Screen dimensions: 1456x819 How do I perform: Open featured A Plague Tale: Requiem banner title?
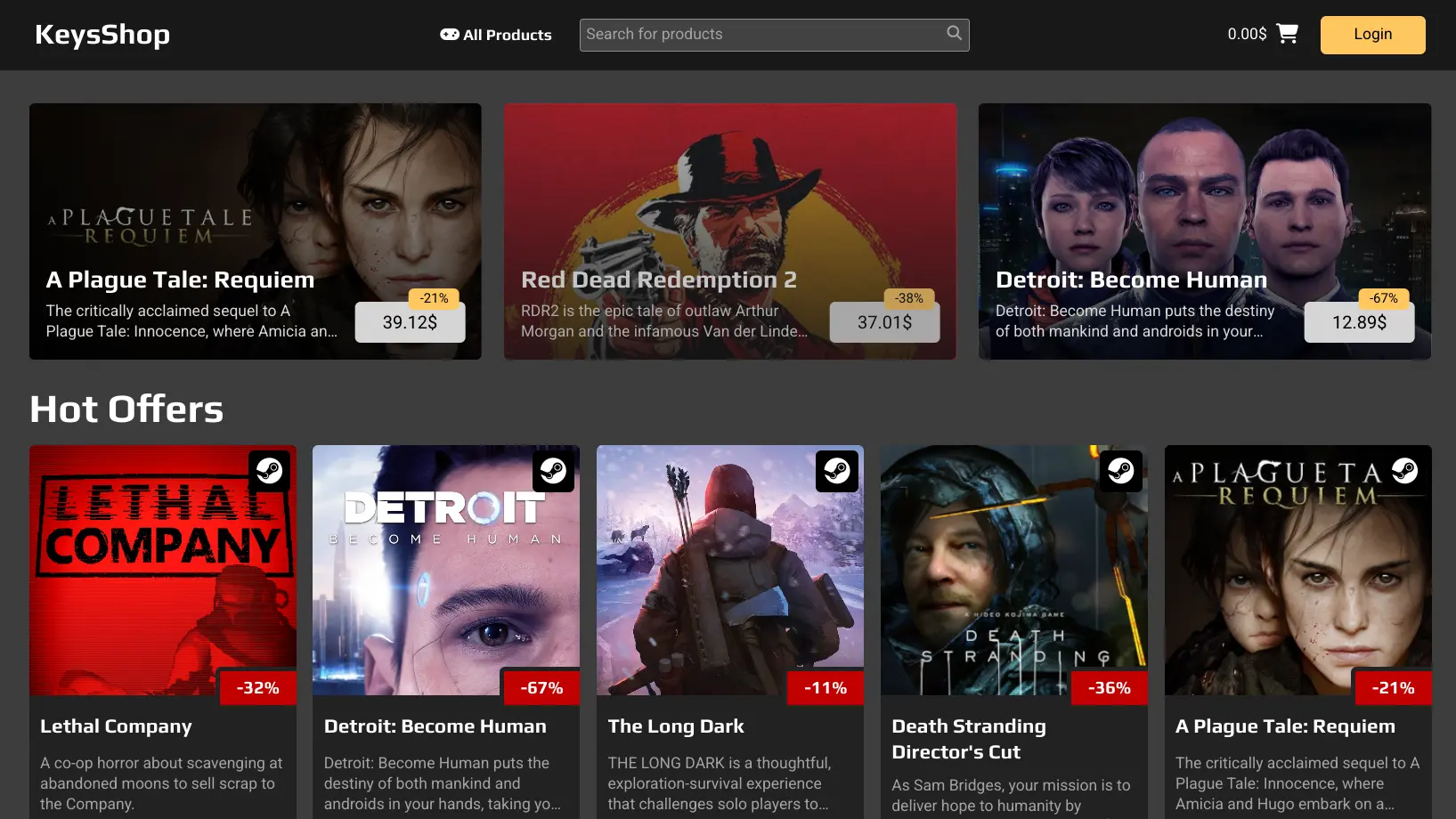(180, 280)
